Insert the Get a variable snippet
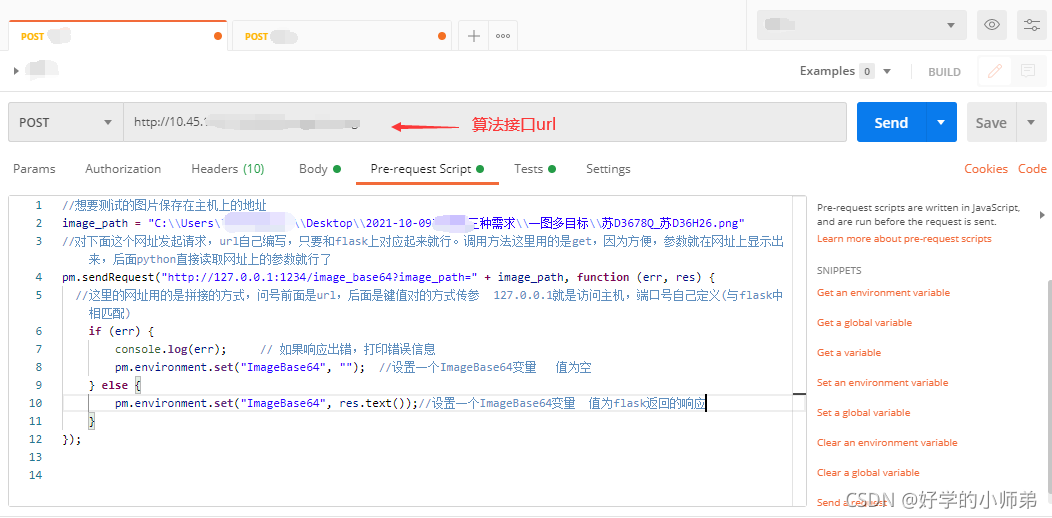The image size is (1052, 518). pyautogui.click(x=849, y=352)
